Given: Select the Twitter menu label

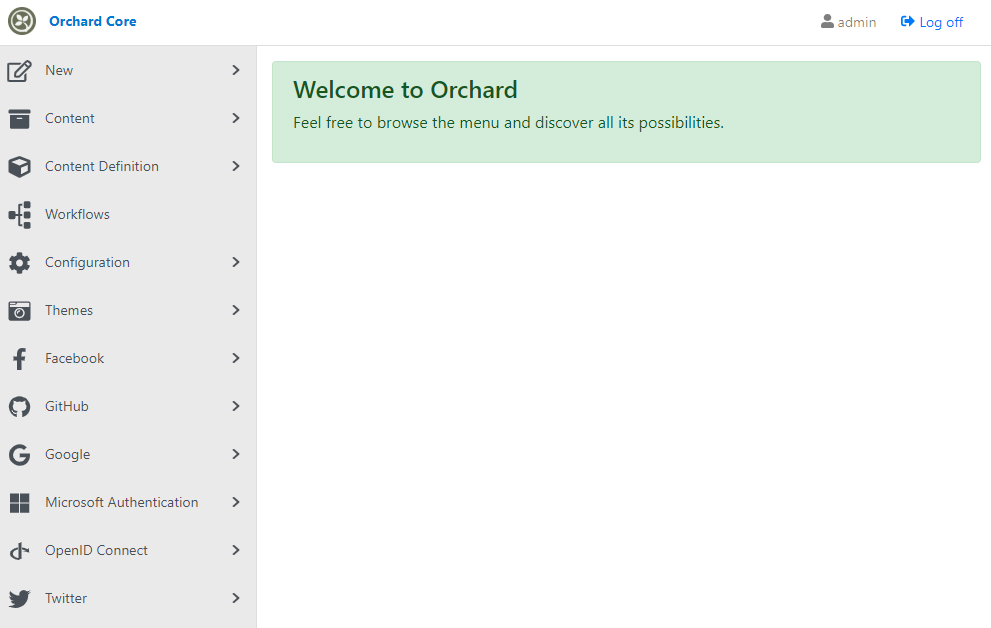Looking at the screenshot, I should (x=66, y=598).
